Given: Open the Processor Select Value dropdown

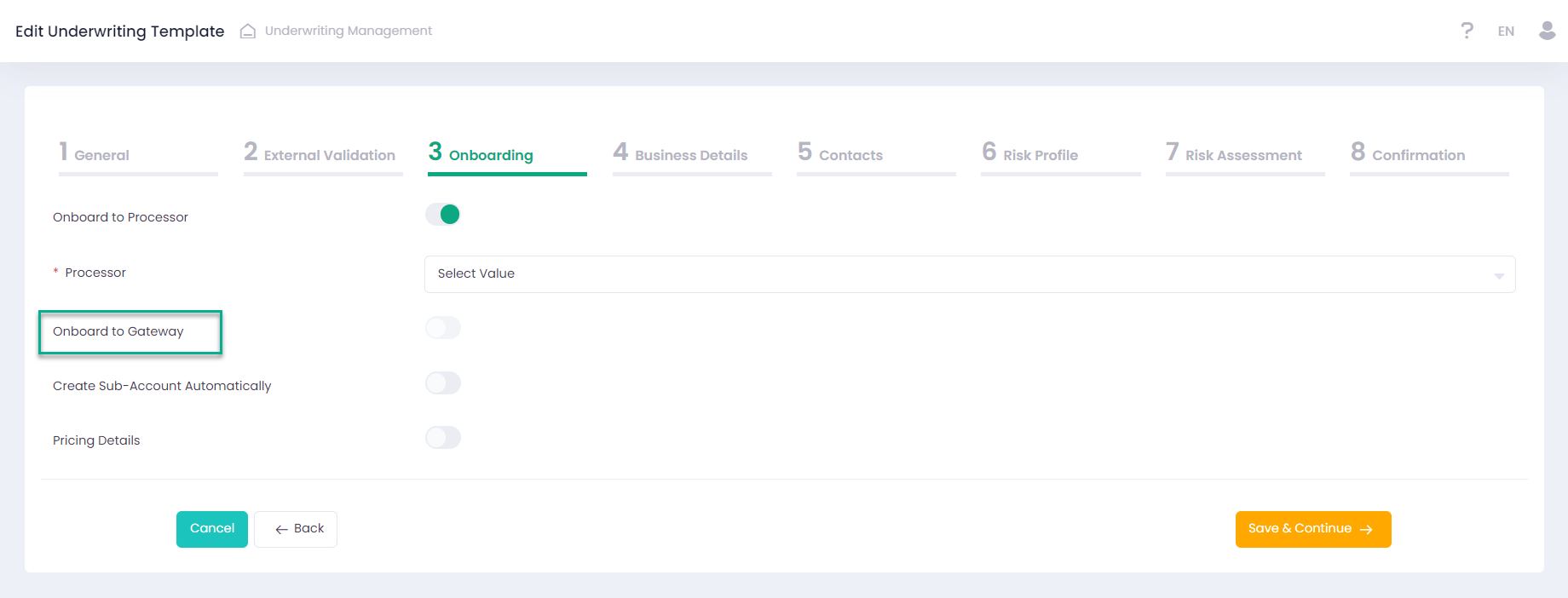Looking at the screenshot, I should [x=954, y=274].
